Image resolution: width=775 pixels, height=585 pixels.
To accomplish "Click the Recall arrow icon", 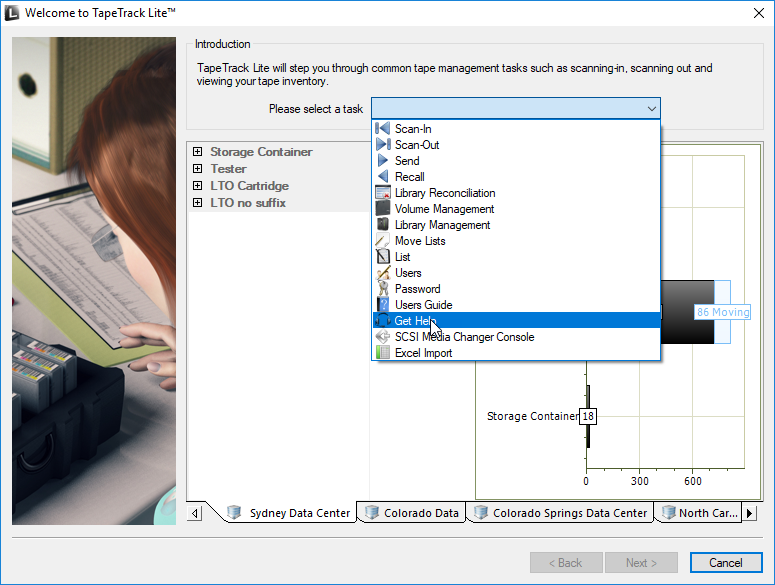I will (x=383, y=176).
